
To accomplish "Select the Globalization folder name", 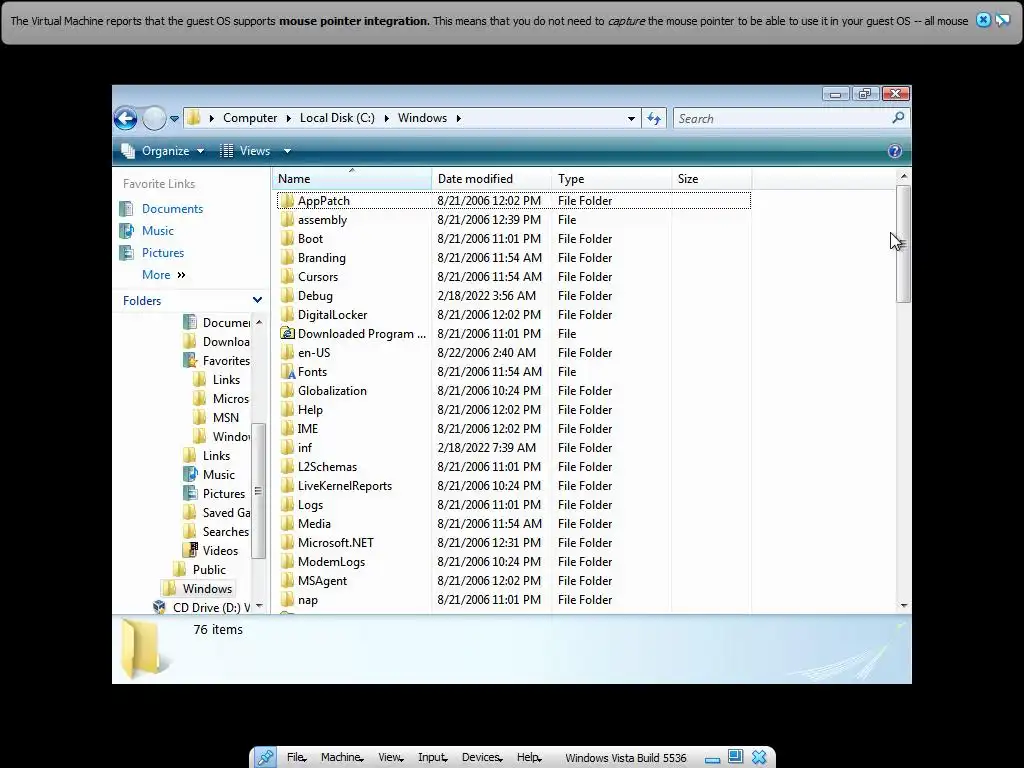I will pyautogui.click(x=332, y=391).
